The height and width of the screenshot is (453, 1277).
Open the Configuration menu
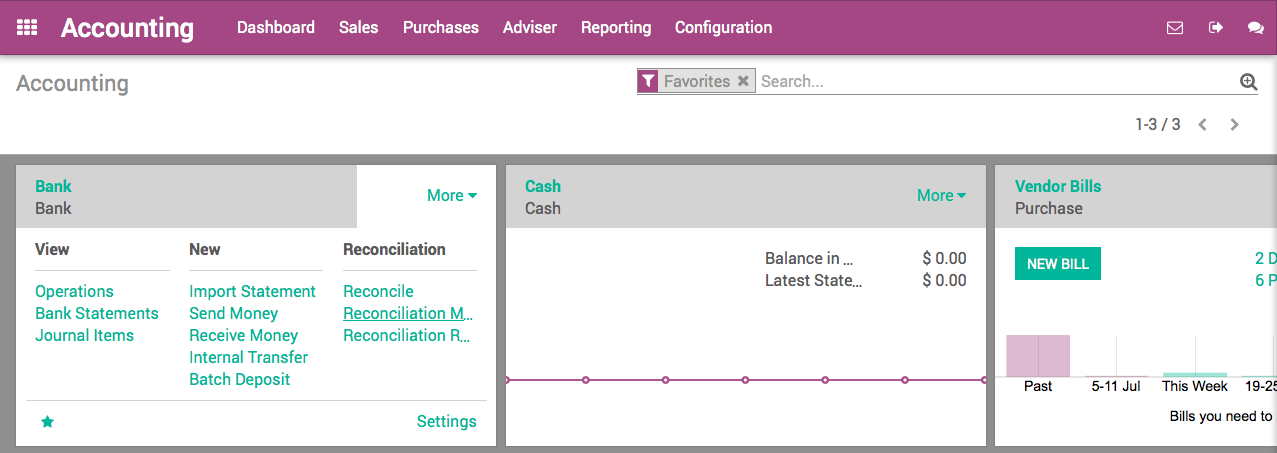point(723,28)
